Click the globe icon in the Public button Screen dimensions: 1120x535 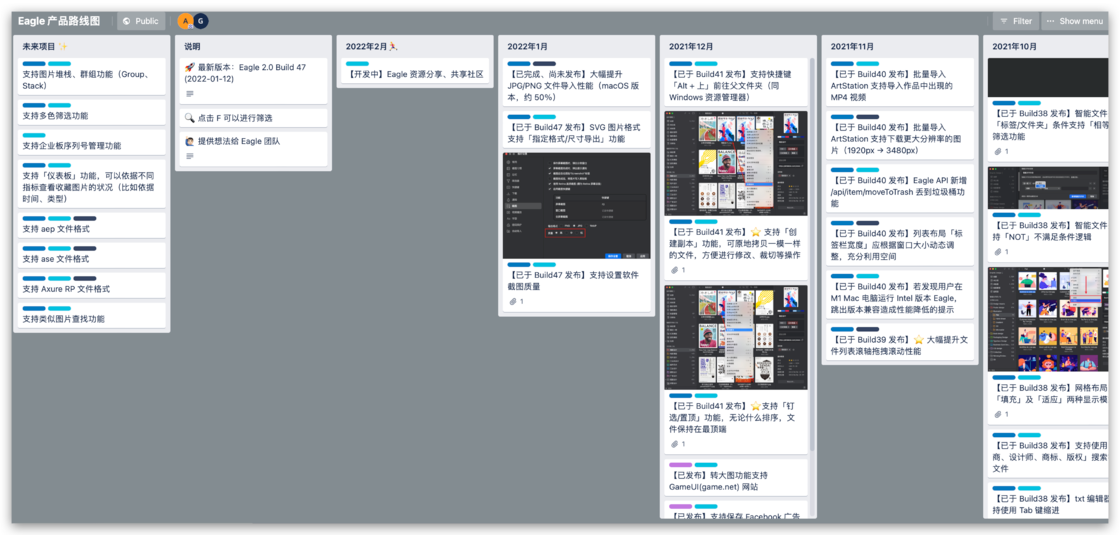126,21
